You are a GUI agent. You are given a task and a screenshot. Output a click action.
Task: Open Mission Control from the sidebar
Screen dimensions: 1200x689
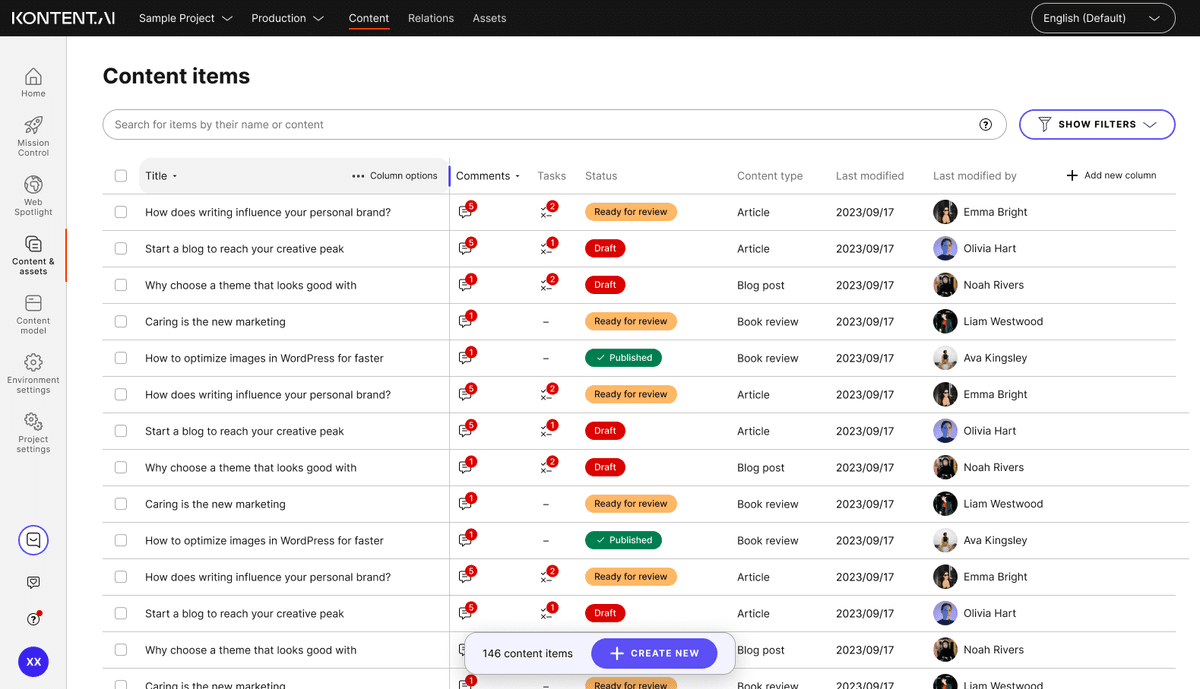[33, 135]
